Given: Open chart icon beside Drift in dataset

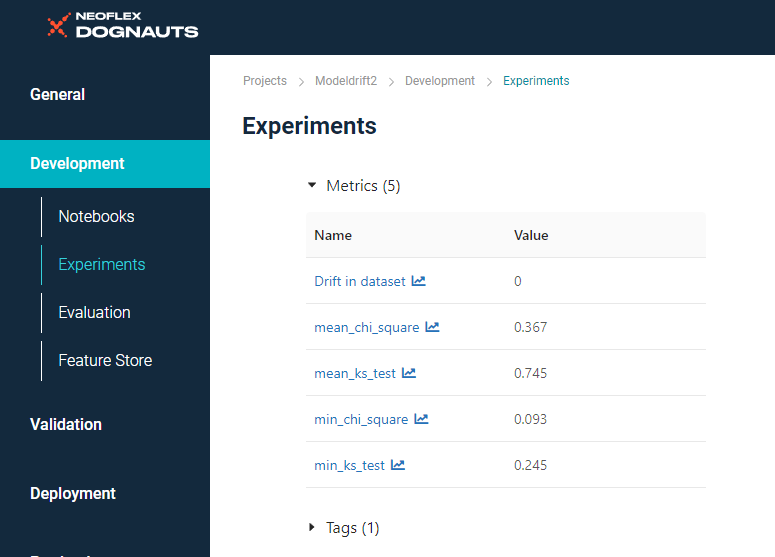Looking at the screenshot, I should click(x=418, y=281).
